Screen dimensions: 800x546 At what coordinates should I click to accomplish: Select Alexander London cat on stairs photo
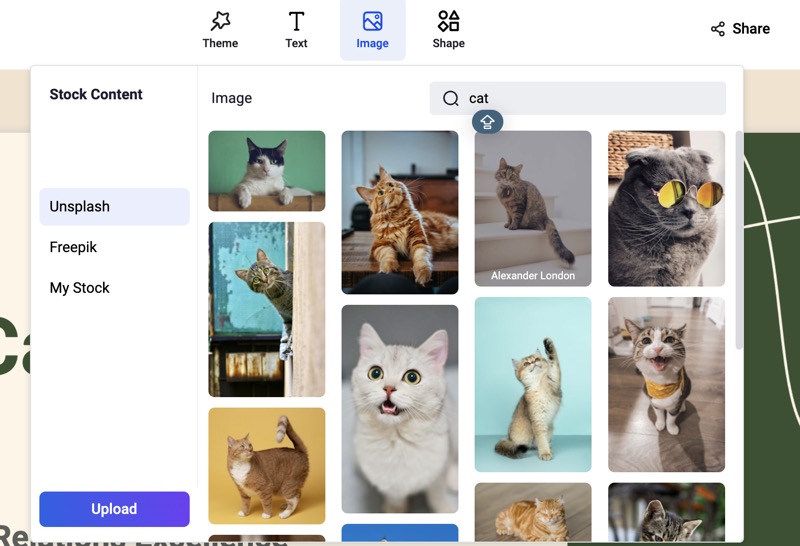click(x=533, y=208)
